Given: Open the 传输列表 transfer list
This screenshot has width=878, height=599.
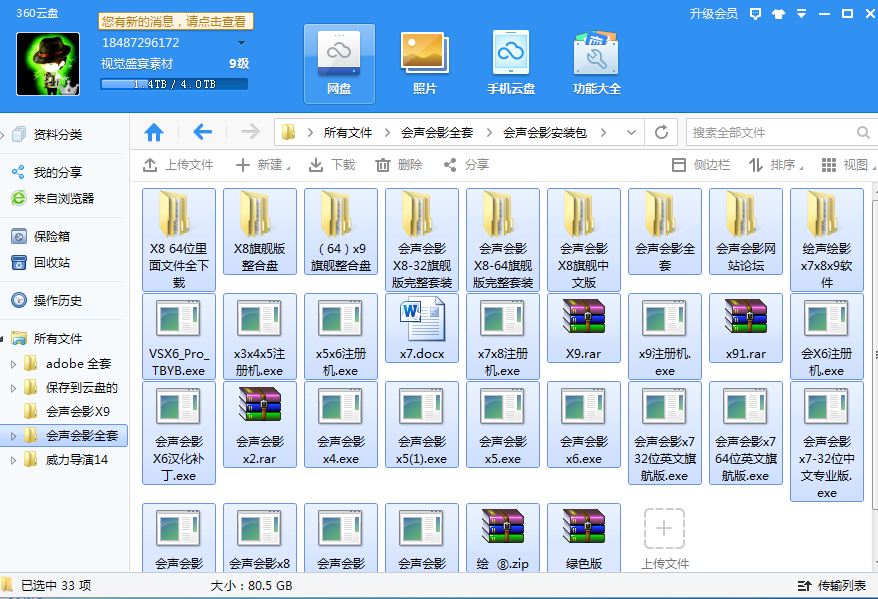Looking at the screenshot, I should point(832,586).
